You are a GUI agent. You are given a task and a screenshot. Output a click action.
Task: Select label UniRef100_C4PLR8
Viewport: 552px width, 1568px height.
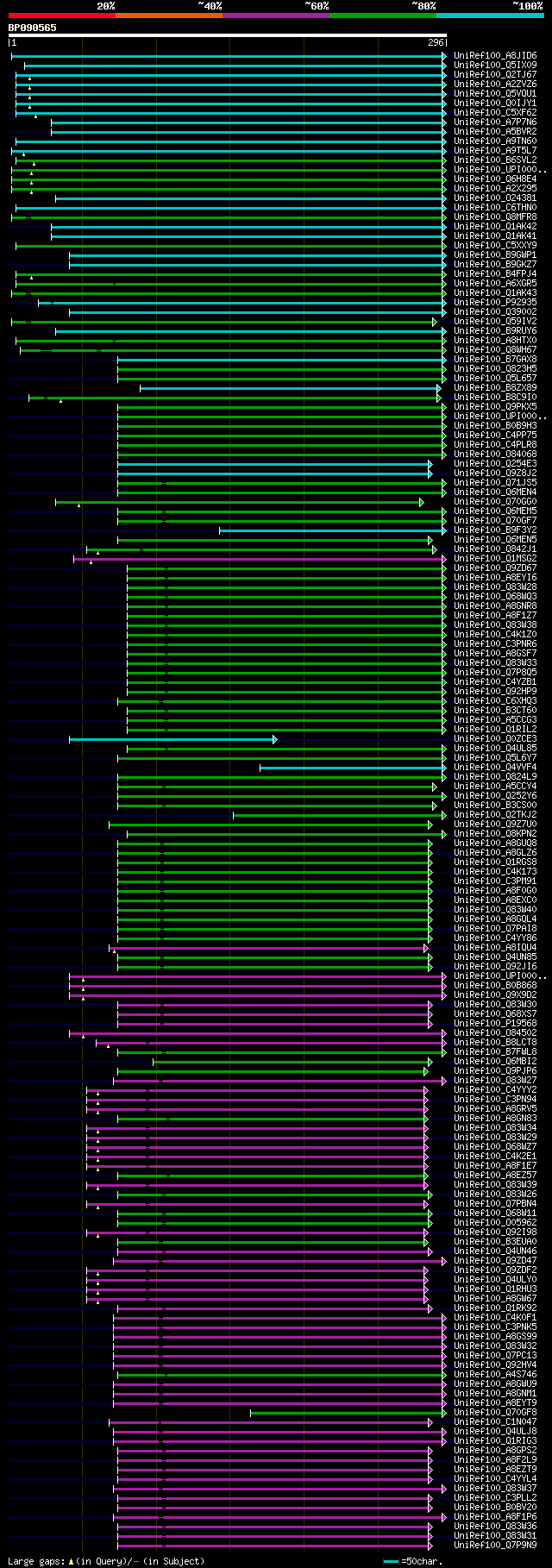point(495,445)
